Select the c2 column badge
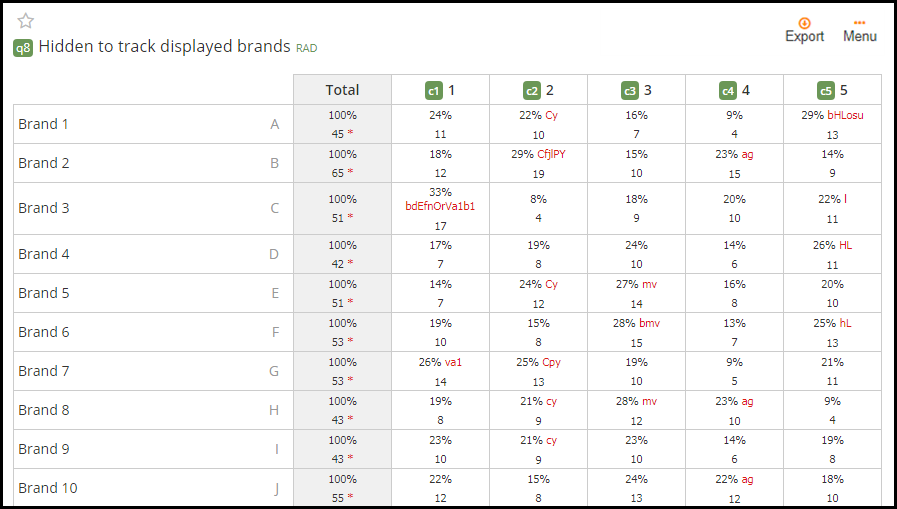 coord(532,90)
